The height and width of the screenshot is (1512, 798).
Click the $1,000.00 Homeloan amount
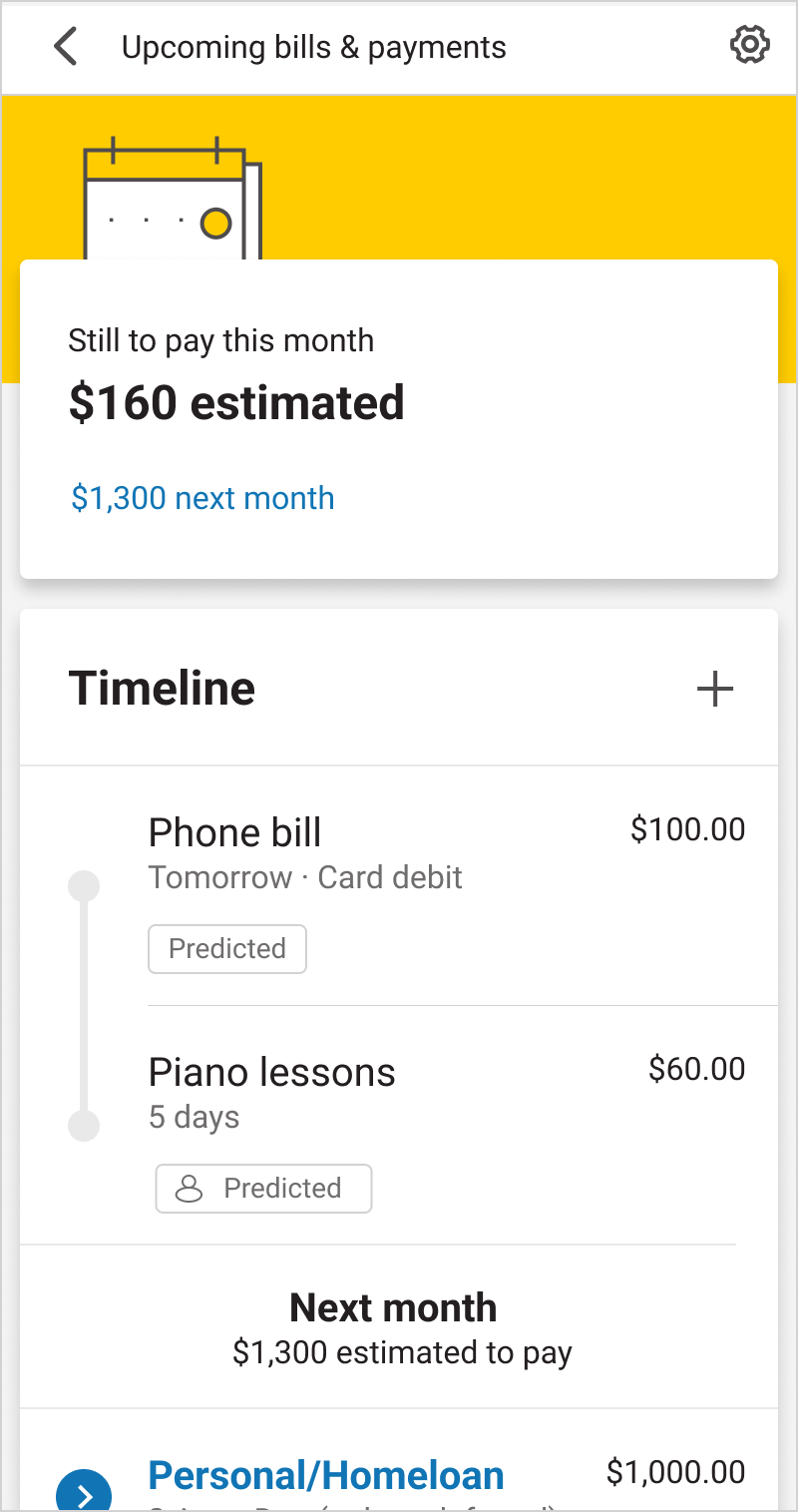click(x=675, y=1472)
